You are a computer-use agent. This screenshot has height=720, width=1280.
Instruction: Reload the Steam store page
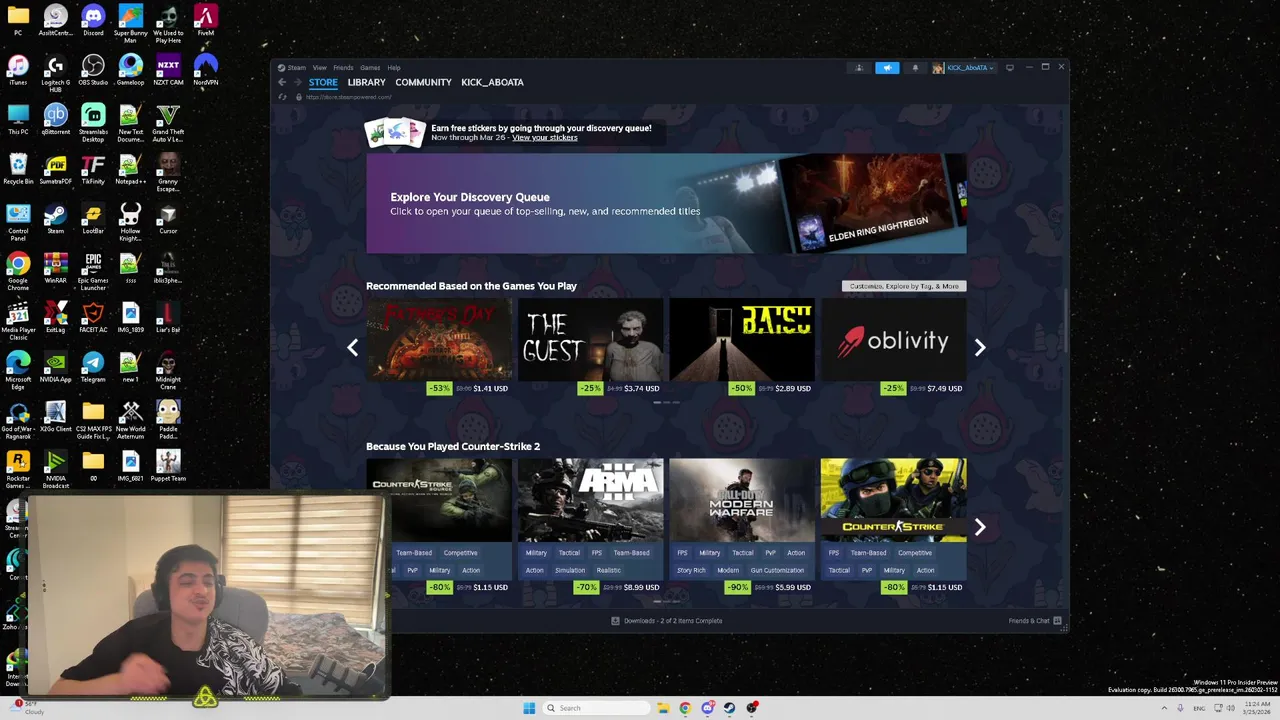pyautogui.click(x=283, y=97)
